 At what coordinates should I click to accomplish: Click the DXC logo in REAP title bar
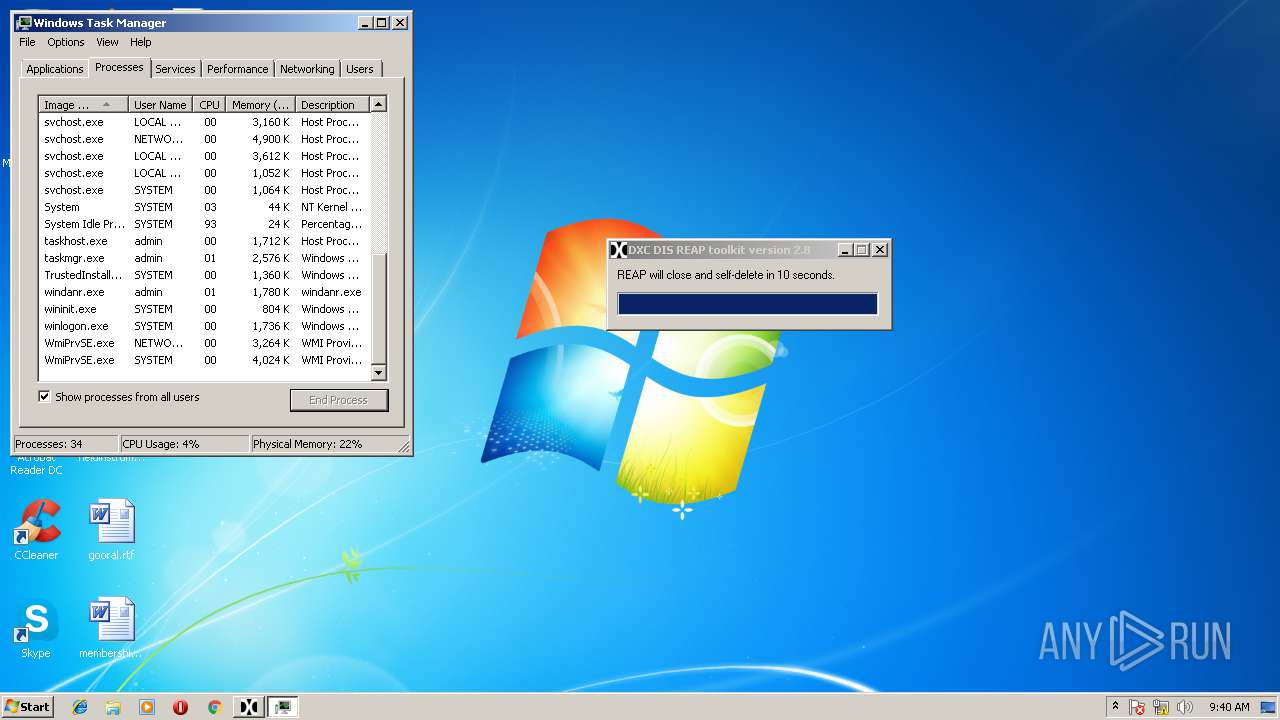618,250
